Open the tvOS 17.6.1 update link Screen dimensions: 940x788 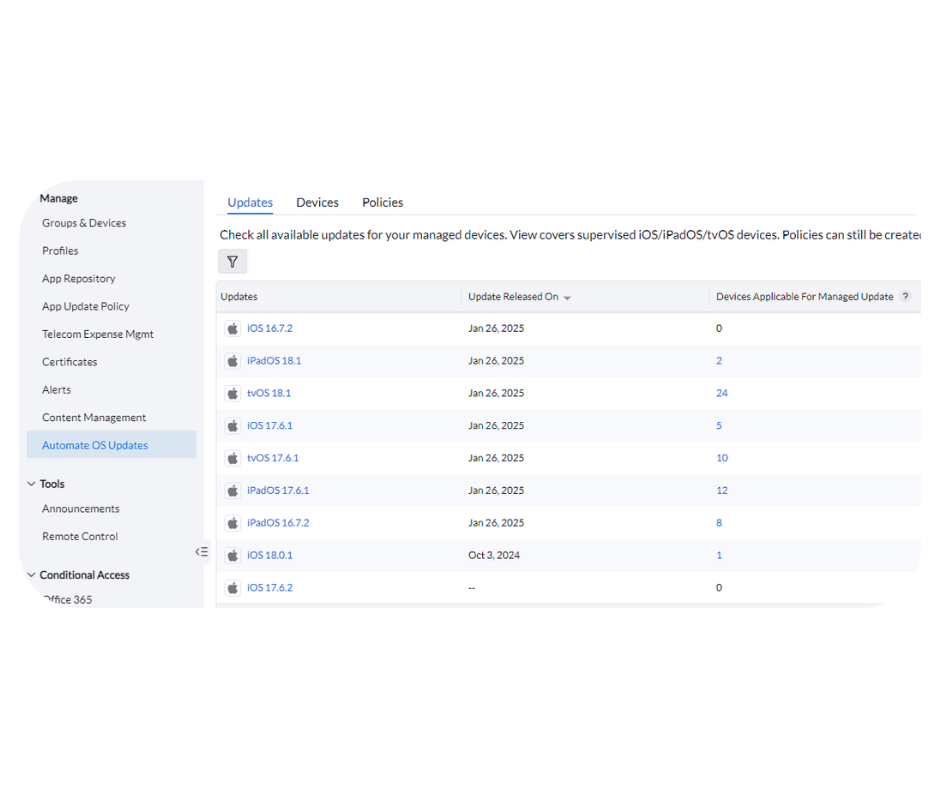coord(273,458)
